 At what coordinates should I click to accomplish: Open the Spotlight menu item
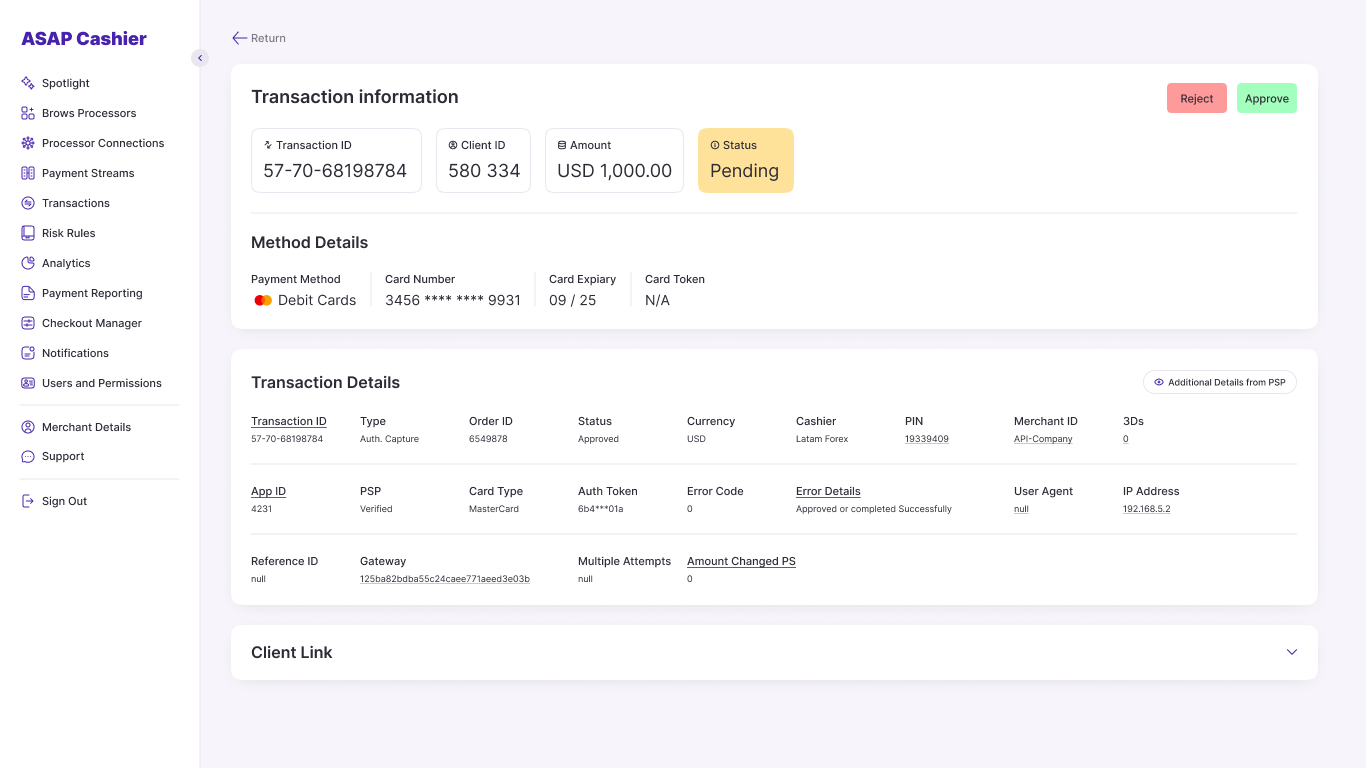[66, 83]
